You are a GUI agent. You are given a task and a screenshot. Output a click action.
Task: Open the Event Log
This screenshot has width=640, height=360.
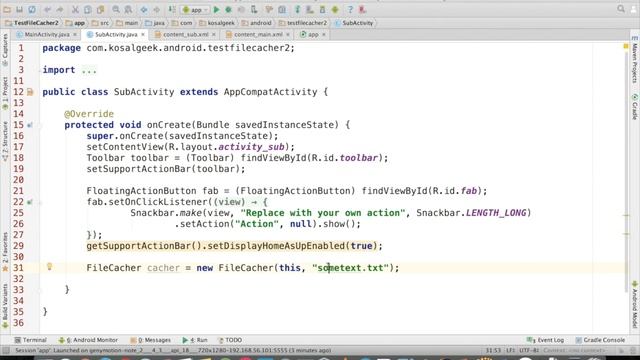545,340
